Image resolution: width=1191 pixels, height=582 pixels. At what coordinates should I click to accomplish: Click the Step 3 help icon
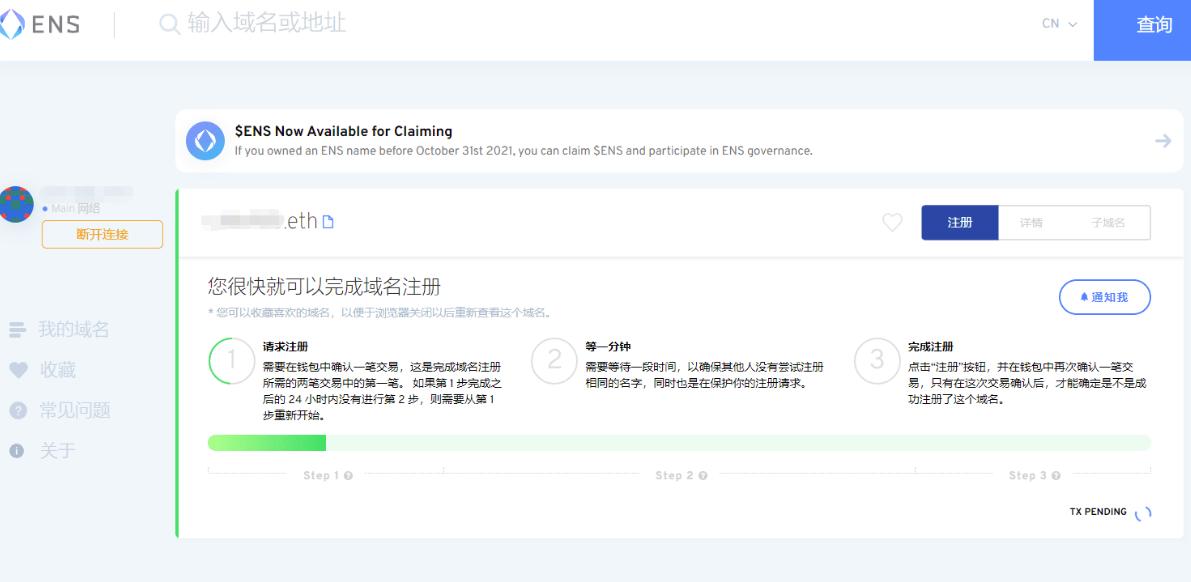(x=1055, y=475)
